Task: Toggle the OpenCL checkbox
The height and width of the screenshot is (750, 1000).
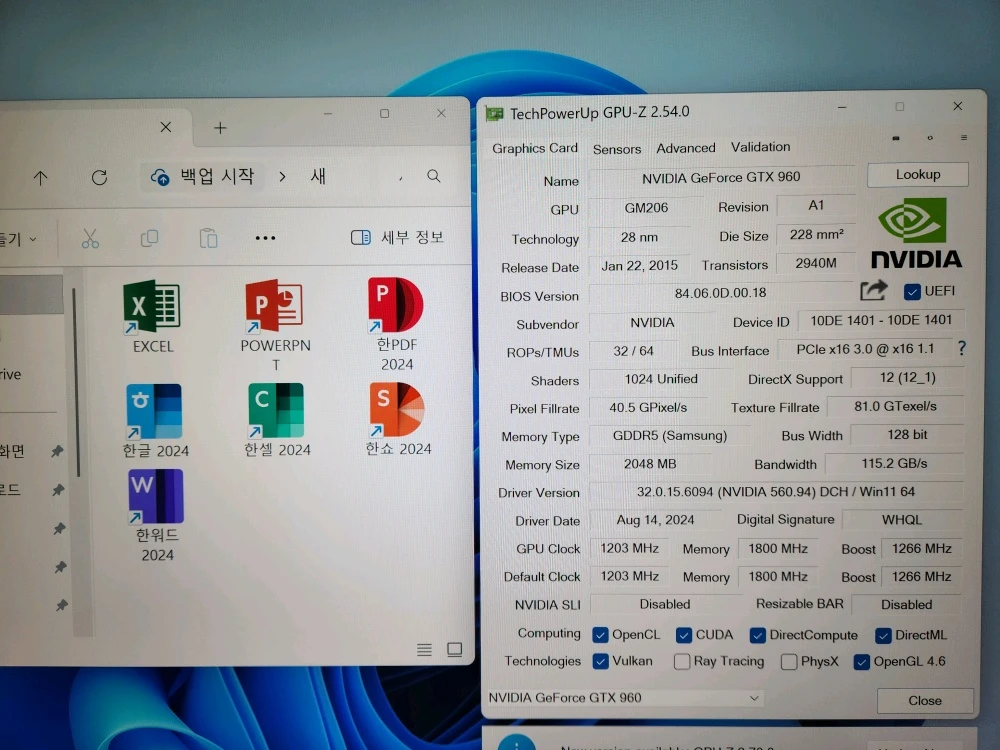Action: [599, 635]
